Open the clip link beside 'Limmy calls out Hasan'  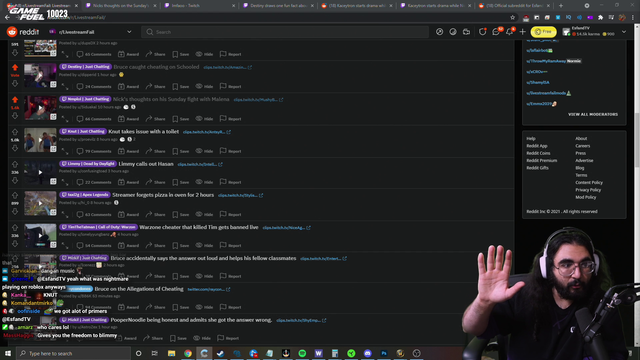tap(200, 164)
